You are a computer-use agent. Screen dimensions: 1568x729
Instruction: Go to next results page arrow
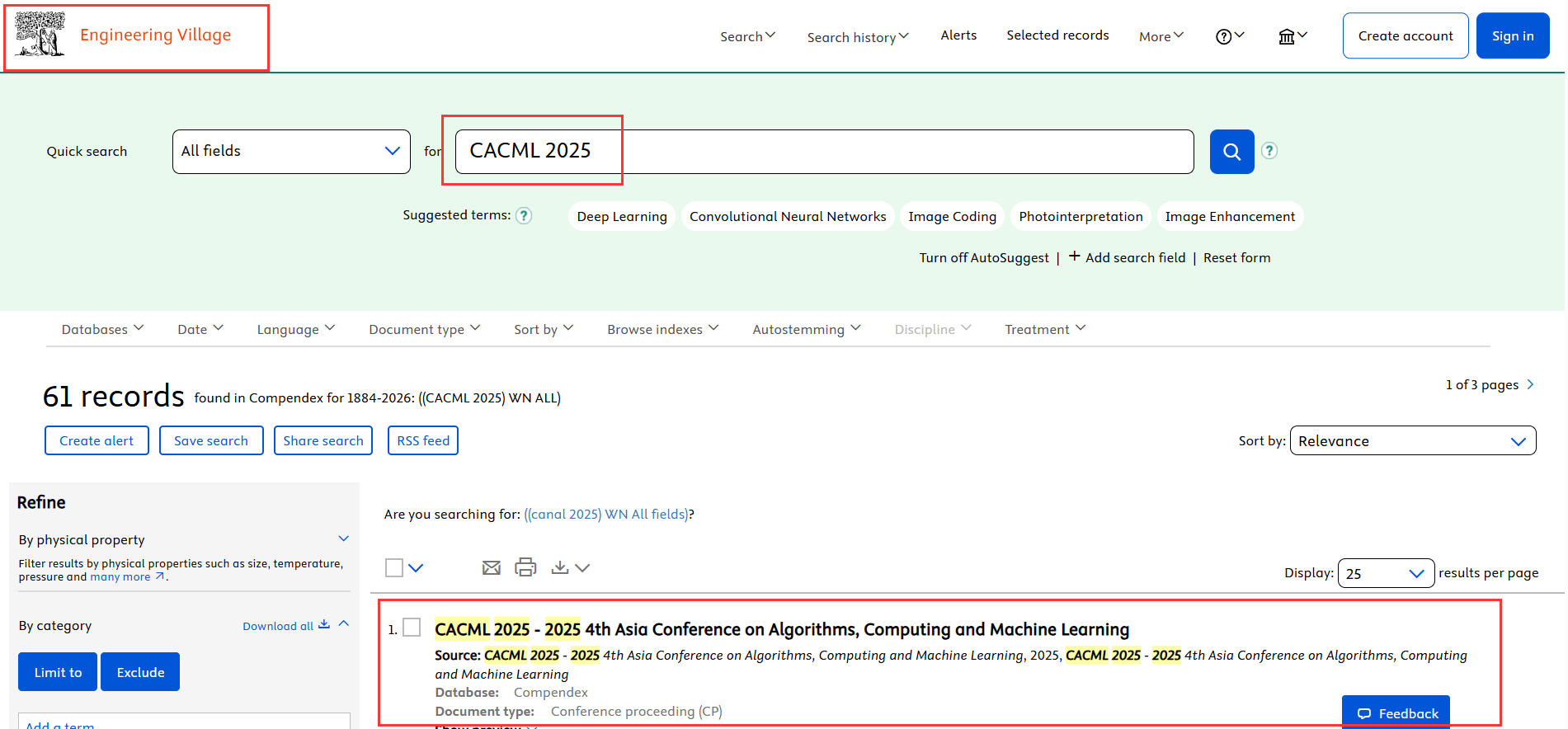click(1530, 384)
